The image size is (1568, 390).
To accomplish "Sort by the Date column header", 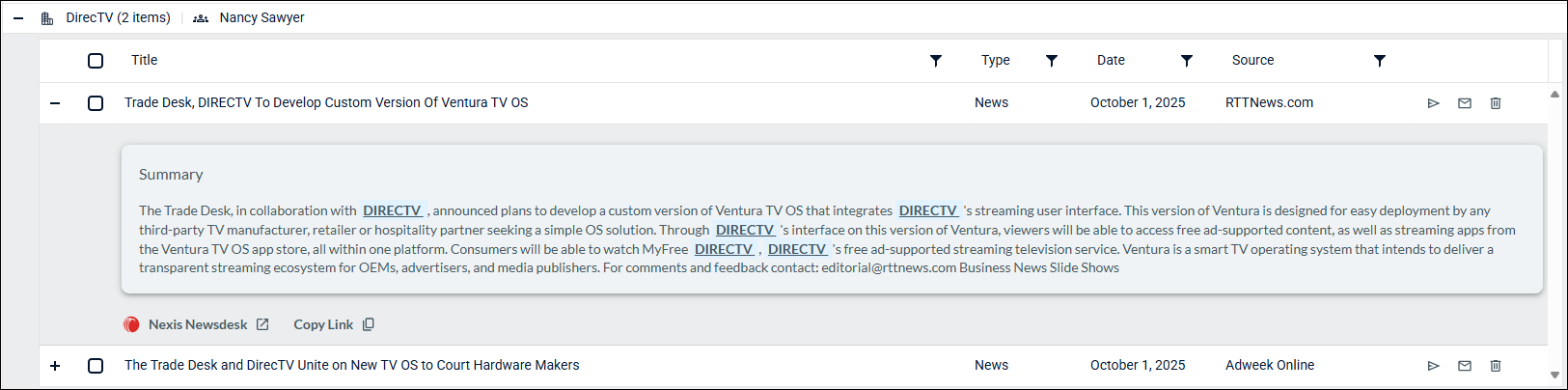I will [1111, 60].
